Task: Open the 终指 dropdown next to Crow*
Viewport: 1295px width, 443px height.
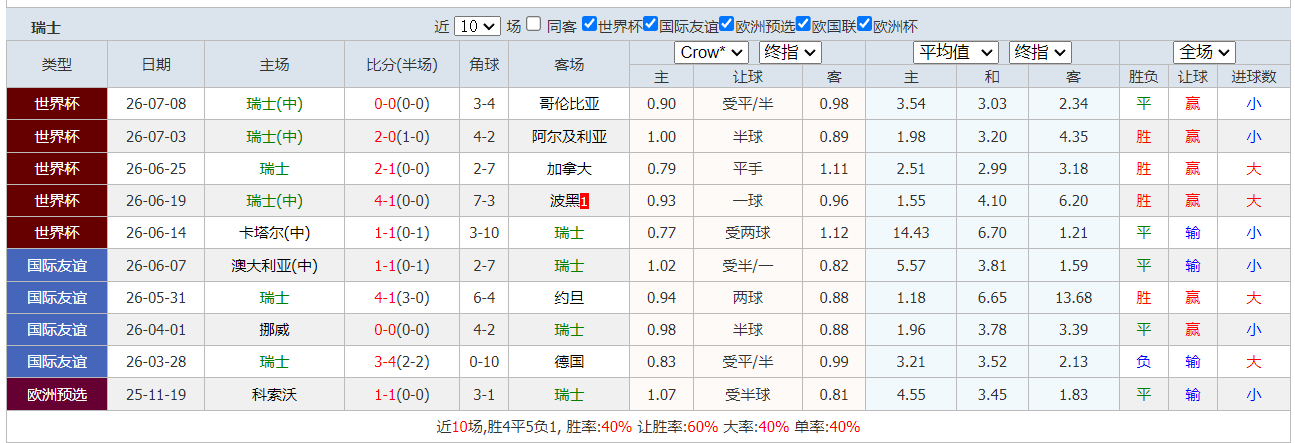Action: (x=790, y=52)
